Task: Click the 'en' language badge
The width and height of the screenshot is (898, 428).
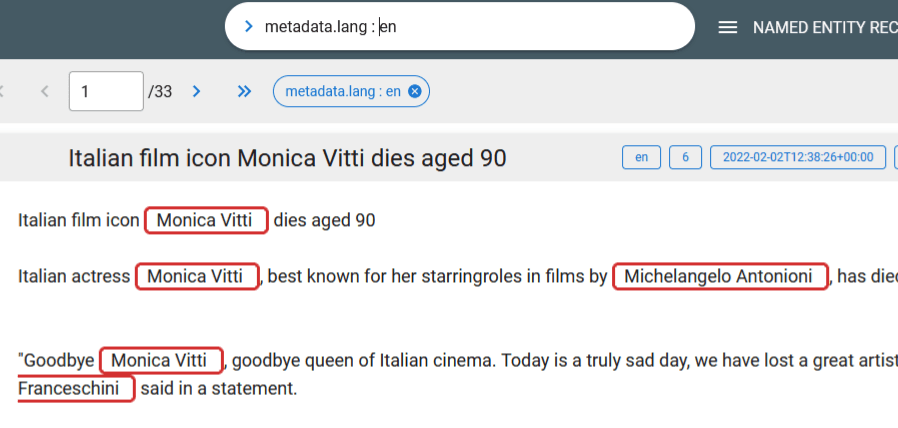Action: pyautogui.click(x=641, y=157)
